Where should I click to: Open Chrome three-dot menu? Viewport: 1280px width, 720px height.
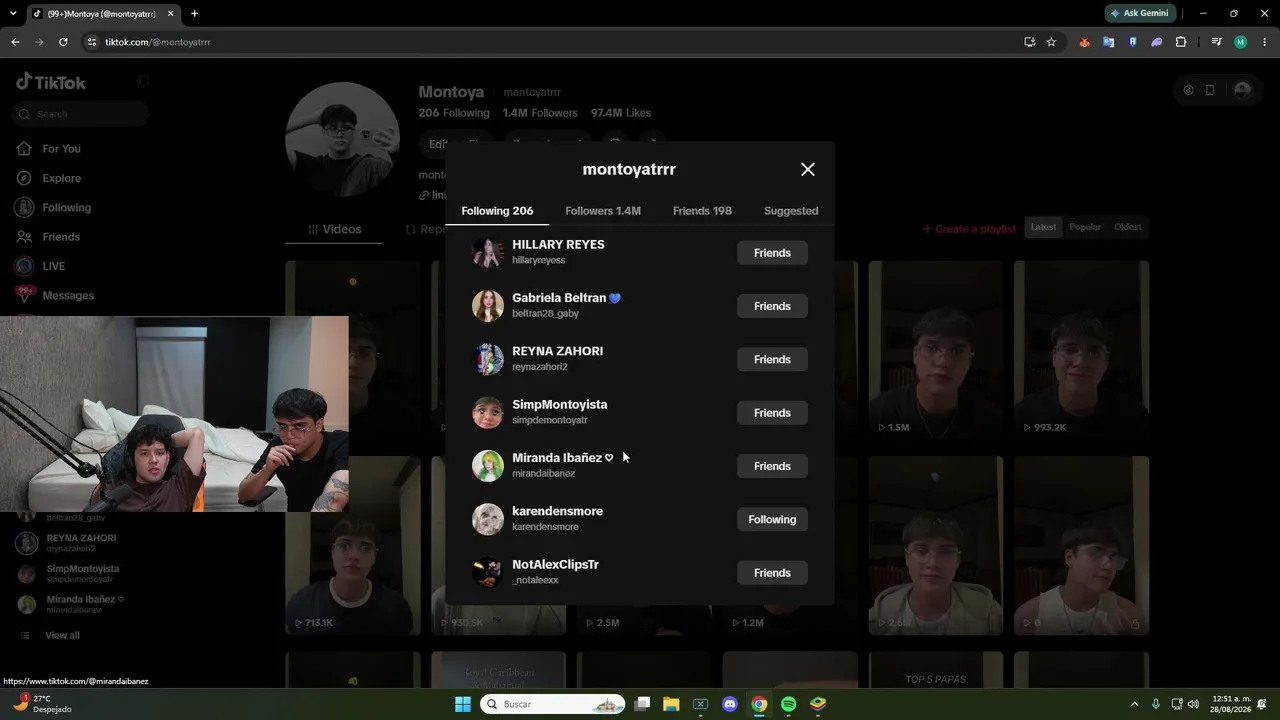[x=1264, y=42]
